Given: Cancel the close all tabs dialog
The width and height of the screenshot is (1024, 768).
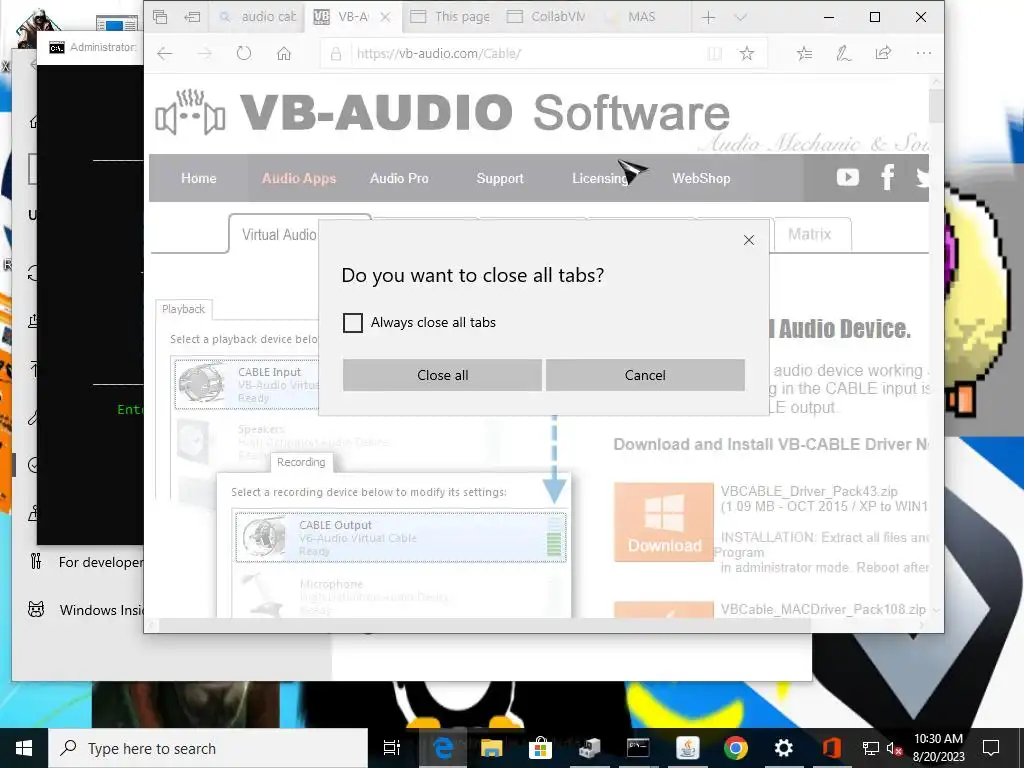Looking at the screenshot, I should (645, 375).
